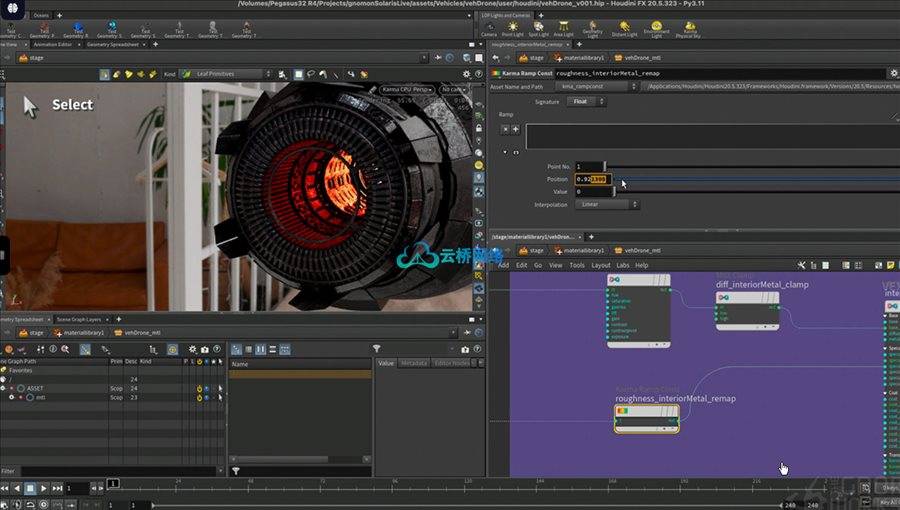Screen dimensions: 900x510
Task: Add an Environment Light from the shelf
Action: click(656, 28)
